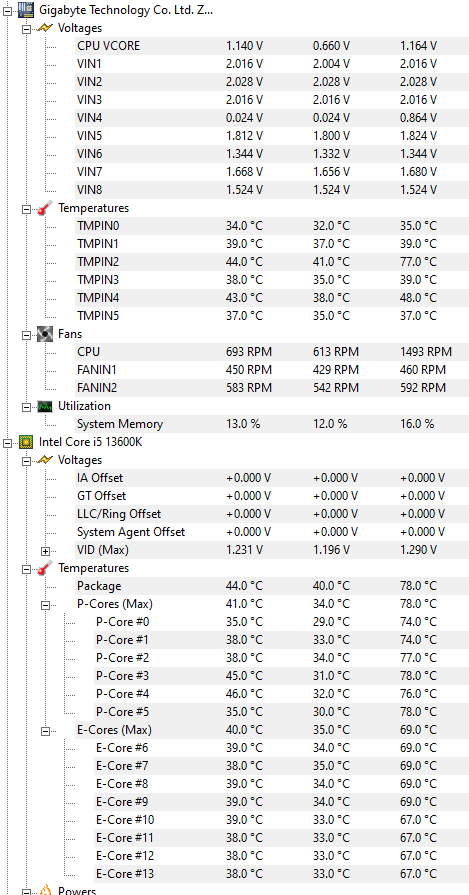This screenshot has height=895, width=469.
Task: Select the E-Core #13 row
Action: (x=280, y=874)
